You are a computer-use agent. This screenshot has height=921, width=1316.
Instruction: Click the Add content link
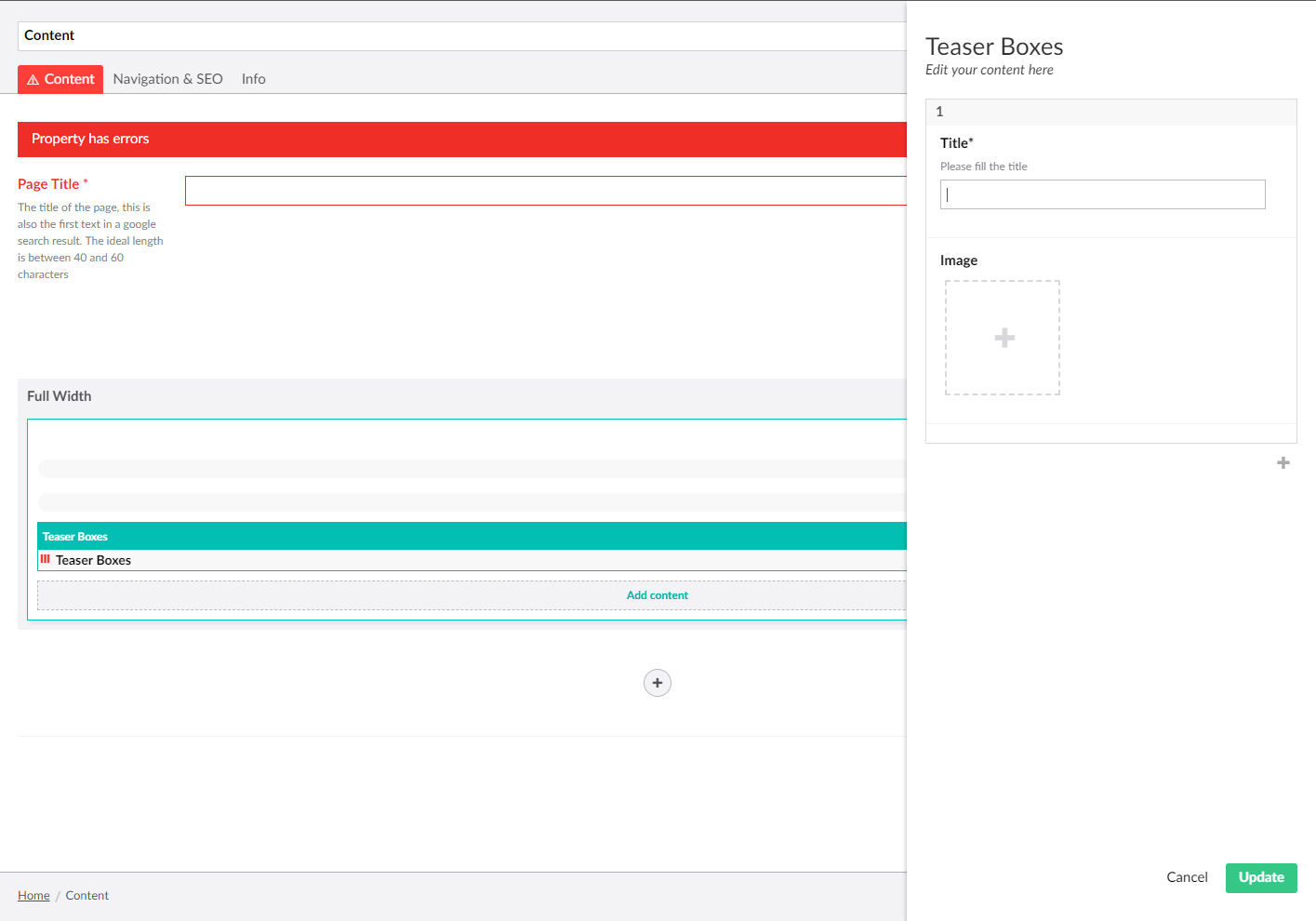658,594
